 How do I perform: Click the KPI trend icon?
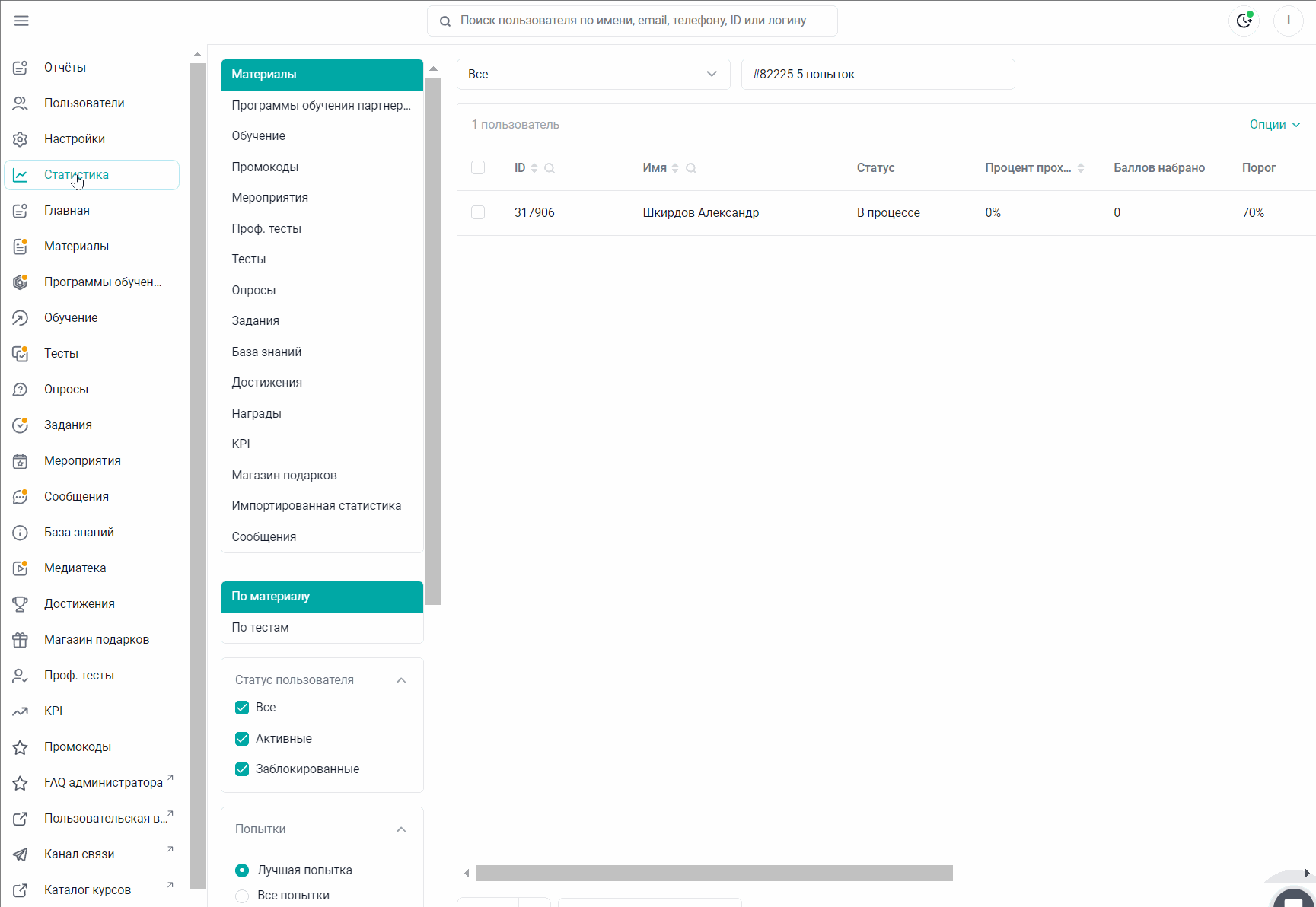(21, 711)
